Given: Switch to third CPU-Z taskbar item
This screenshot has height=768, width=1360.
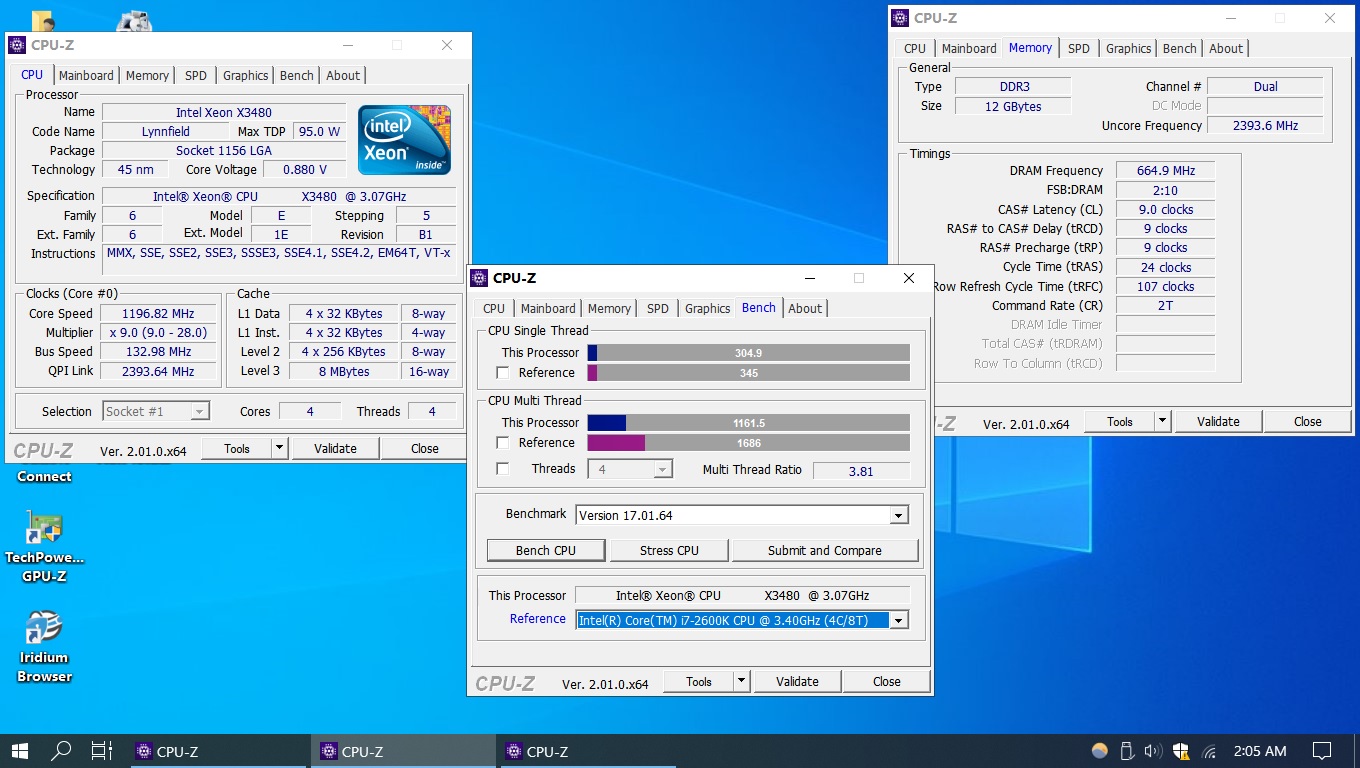Looking at the screenshot, I should [588, 752].
